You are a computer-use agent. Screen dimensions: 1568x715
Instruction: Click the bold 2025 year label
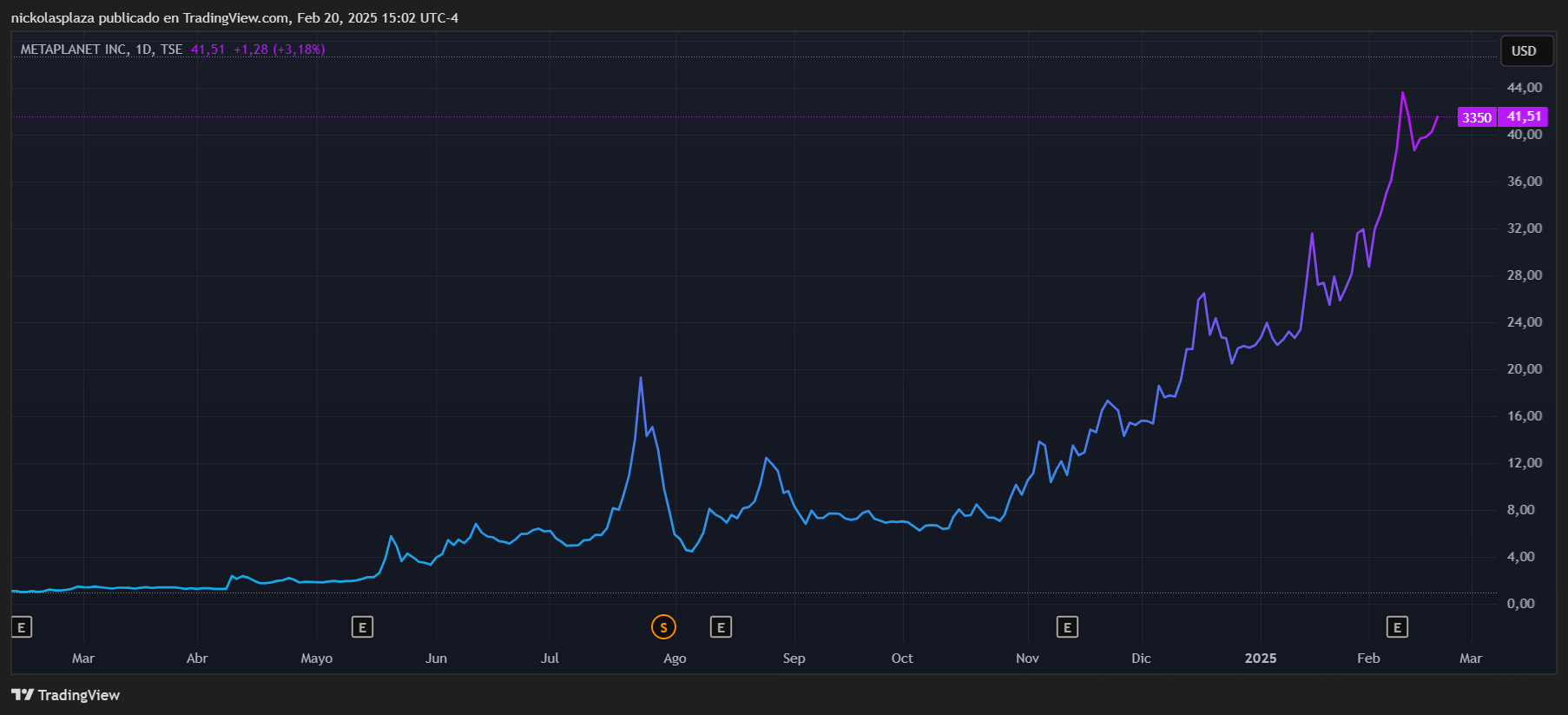(x=1261, y=659)
